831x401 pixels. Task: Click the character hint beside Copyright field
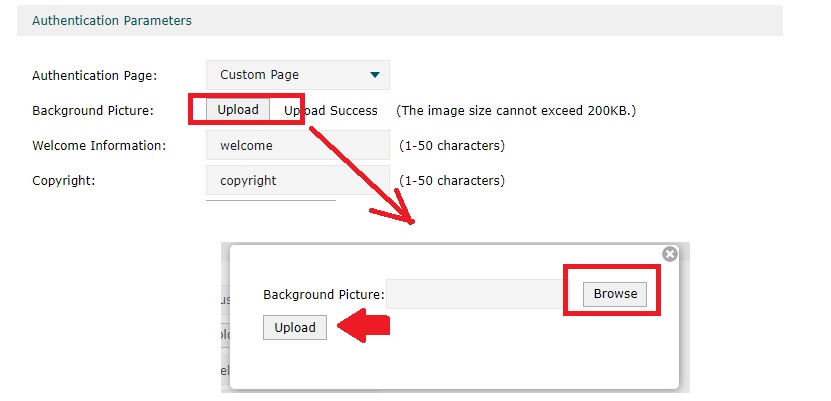pos(451,181)
